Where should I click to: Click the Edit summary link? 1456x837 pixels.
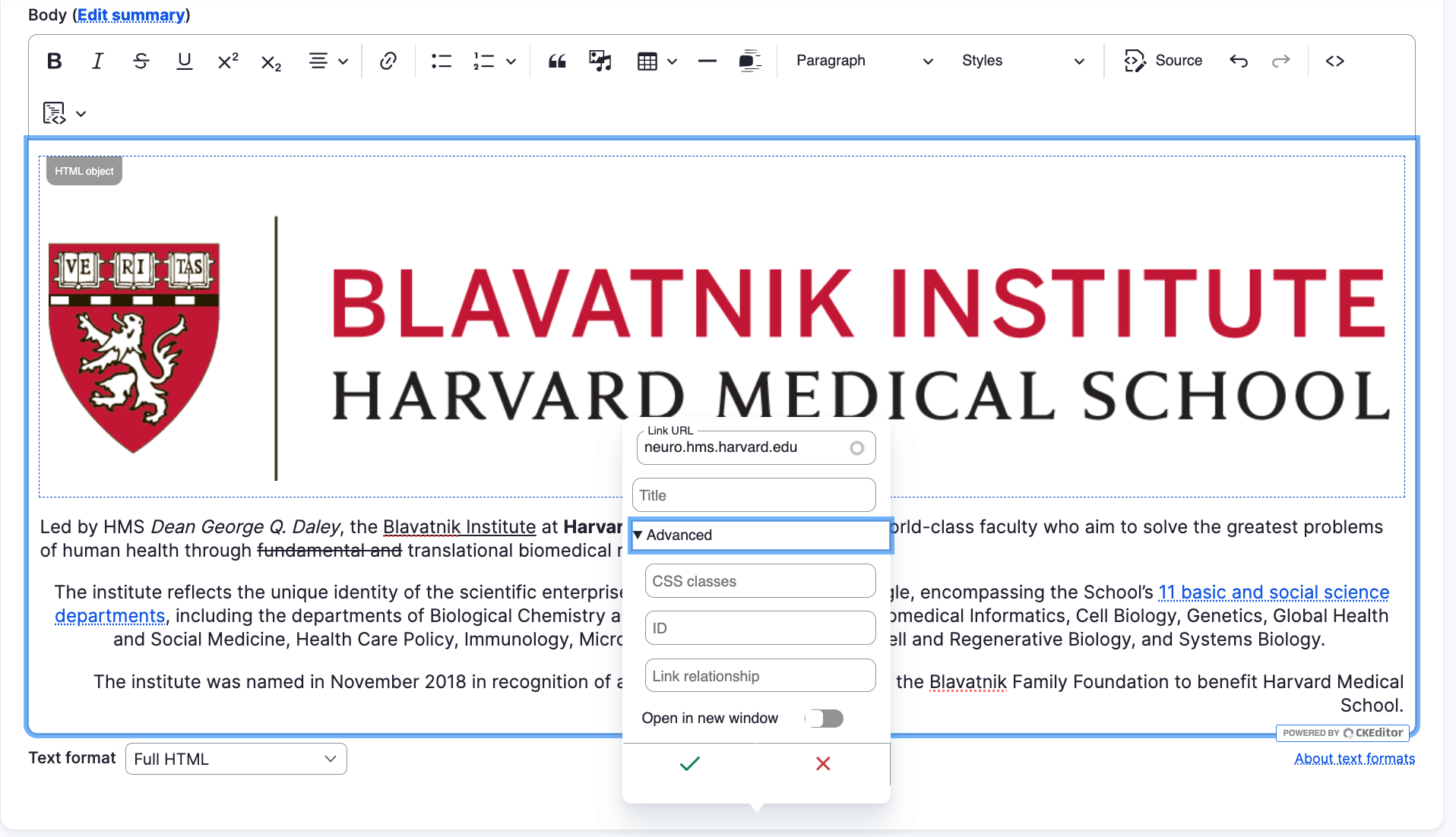tap(131, 15)
